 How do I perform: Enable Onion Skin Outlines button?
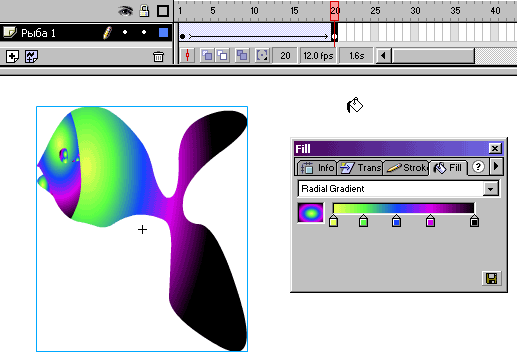(222, 55)
